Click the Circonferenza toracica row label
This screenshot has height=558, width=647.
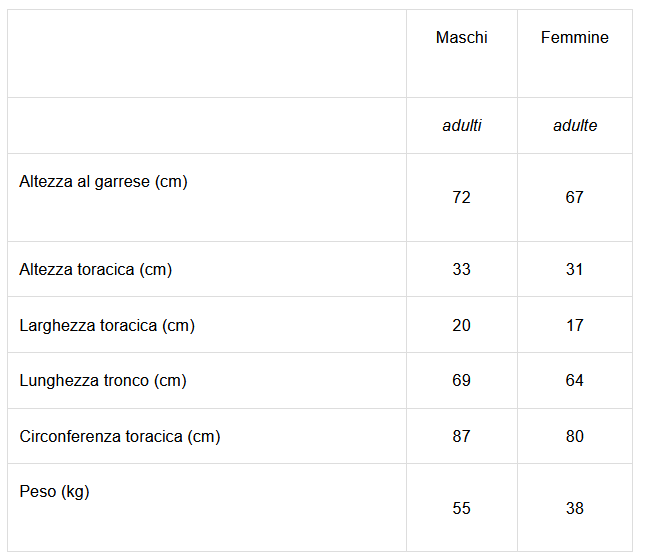pyautogui.click(x=120, y=437)
